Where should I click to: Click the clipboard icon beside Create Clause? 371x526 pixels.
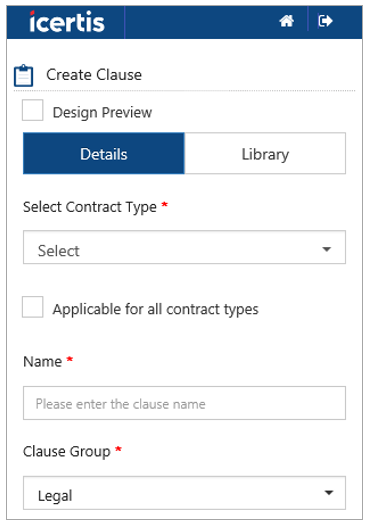pyautogui.click(x=23, y=75)
